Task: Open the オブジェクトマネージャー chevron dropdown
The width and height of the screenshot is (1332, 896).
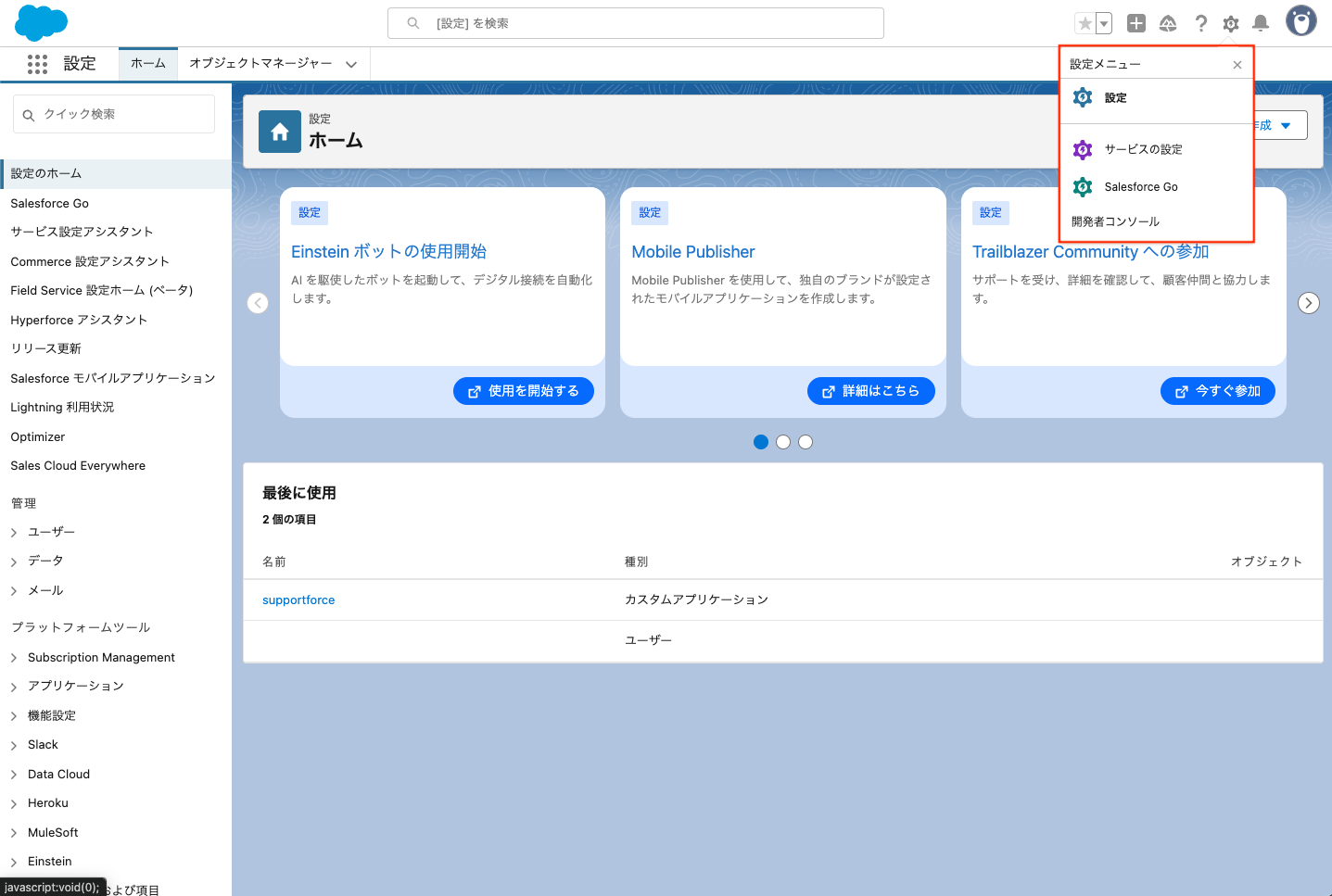Action: (x=350, y=64)
